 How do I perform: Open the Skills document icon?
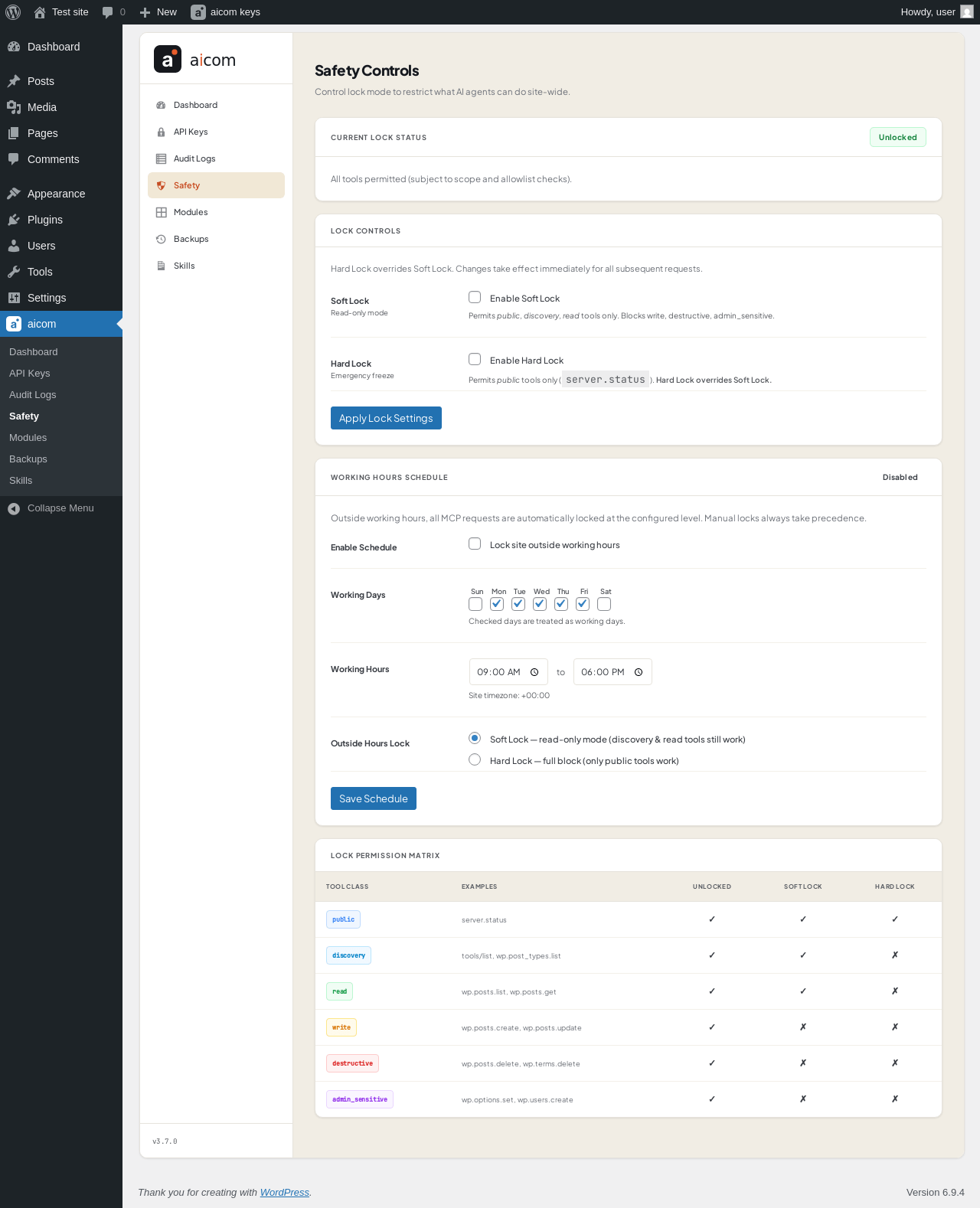pyautogui.click(x=161, y=266)
